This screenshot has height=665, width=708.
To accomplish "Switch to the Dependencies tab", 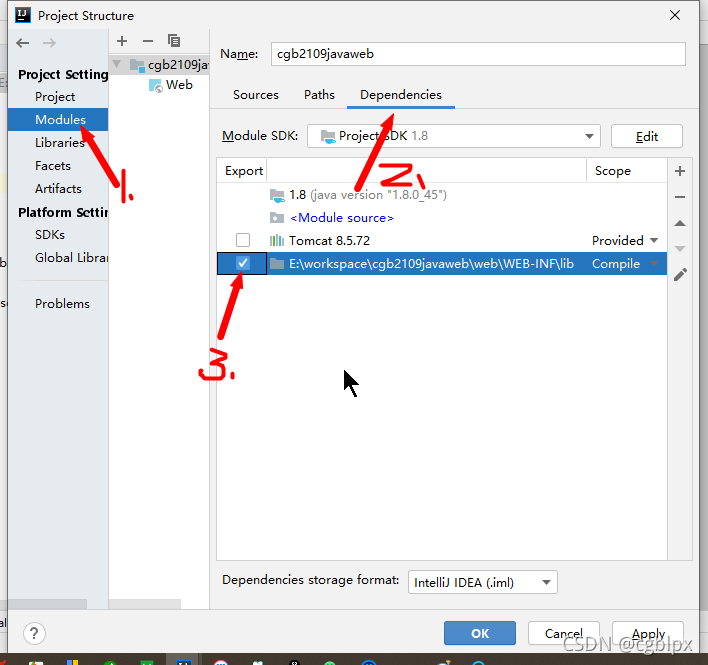I will pos(401,95).
